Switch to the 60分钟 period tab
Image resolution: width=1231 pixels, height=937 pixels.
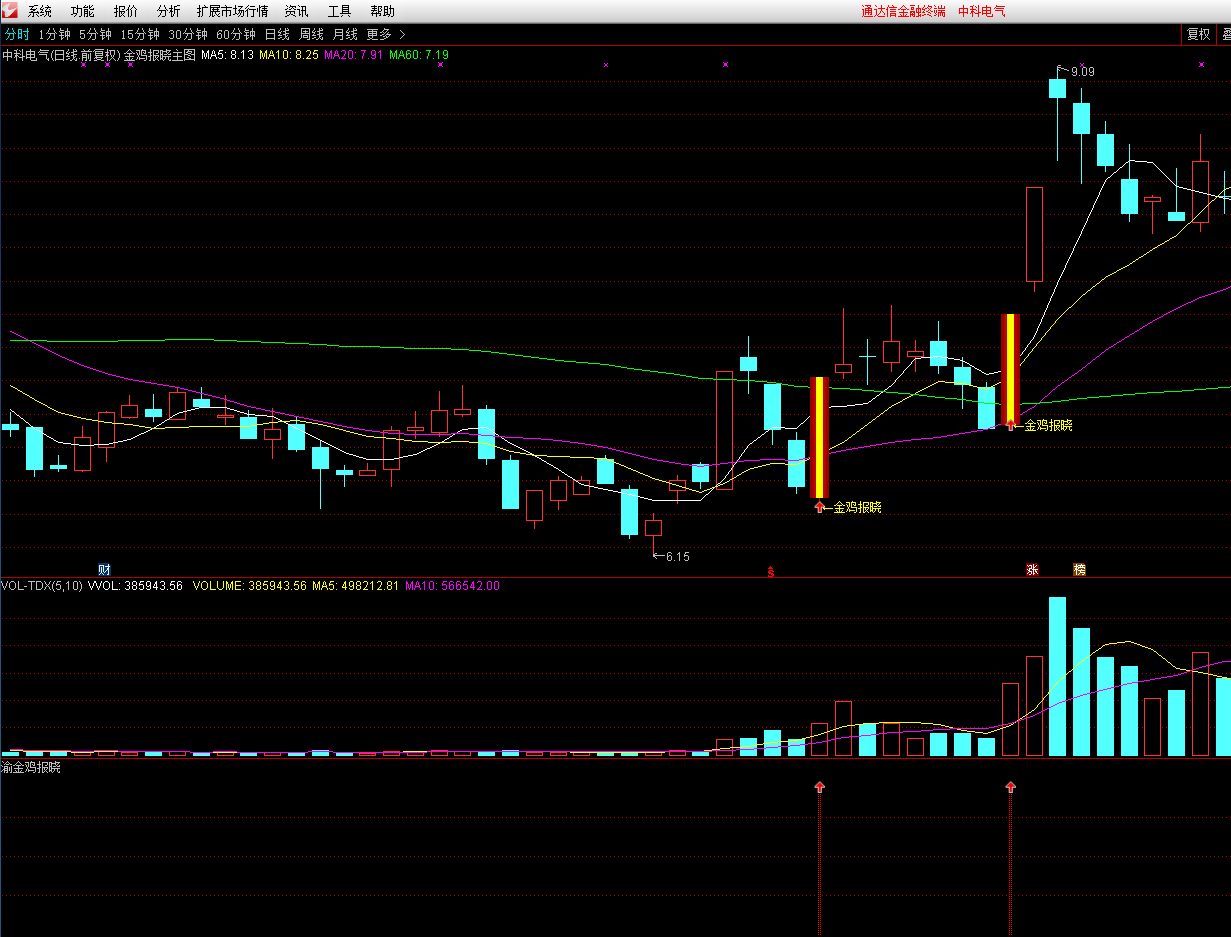236,34
